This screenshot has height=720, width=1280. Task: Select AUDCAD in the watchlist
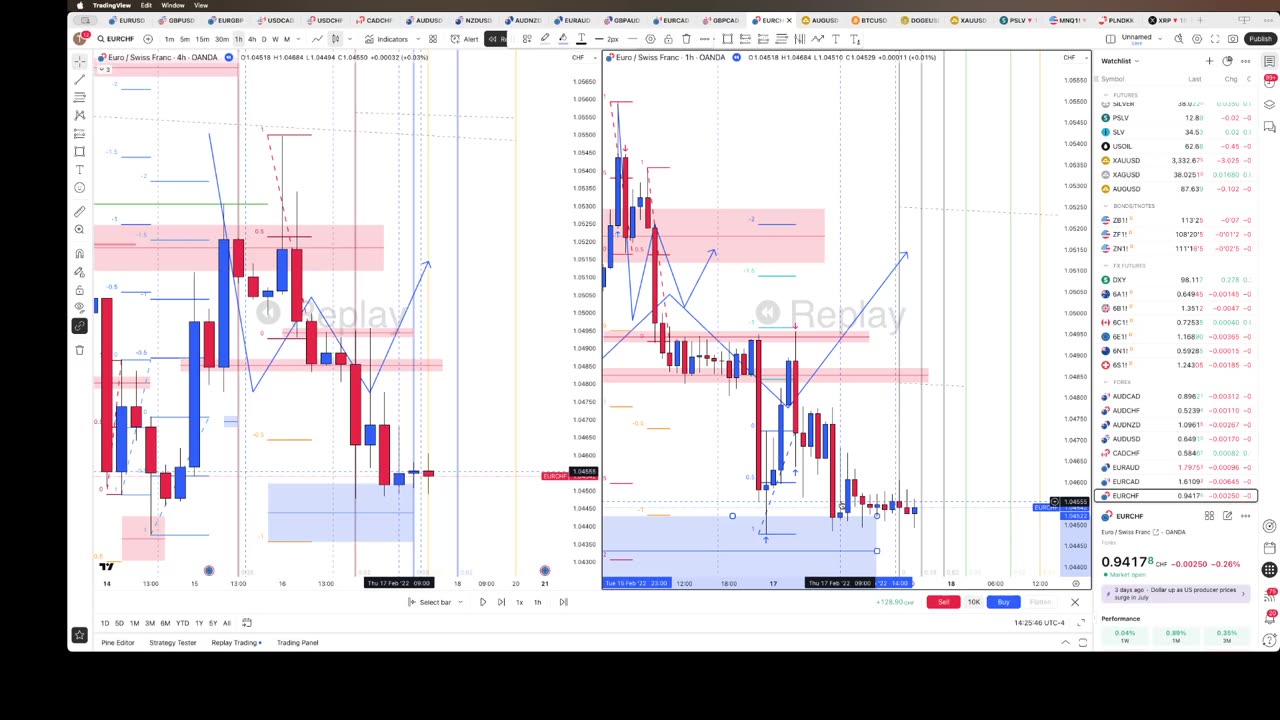1176,396
